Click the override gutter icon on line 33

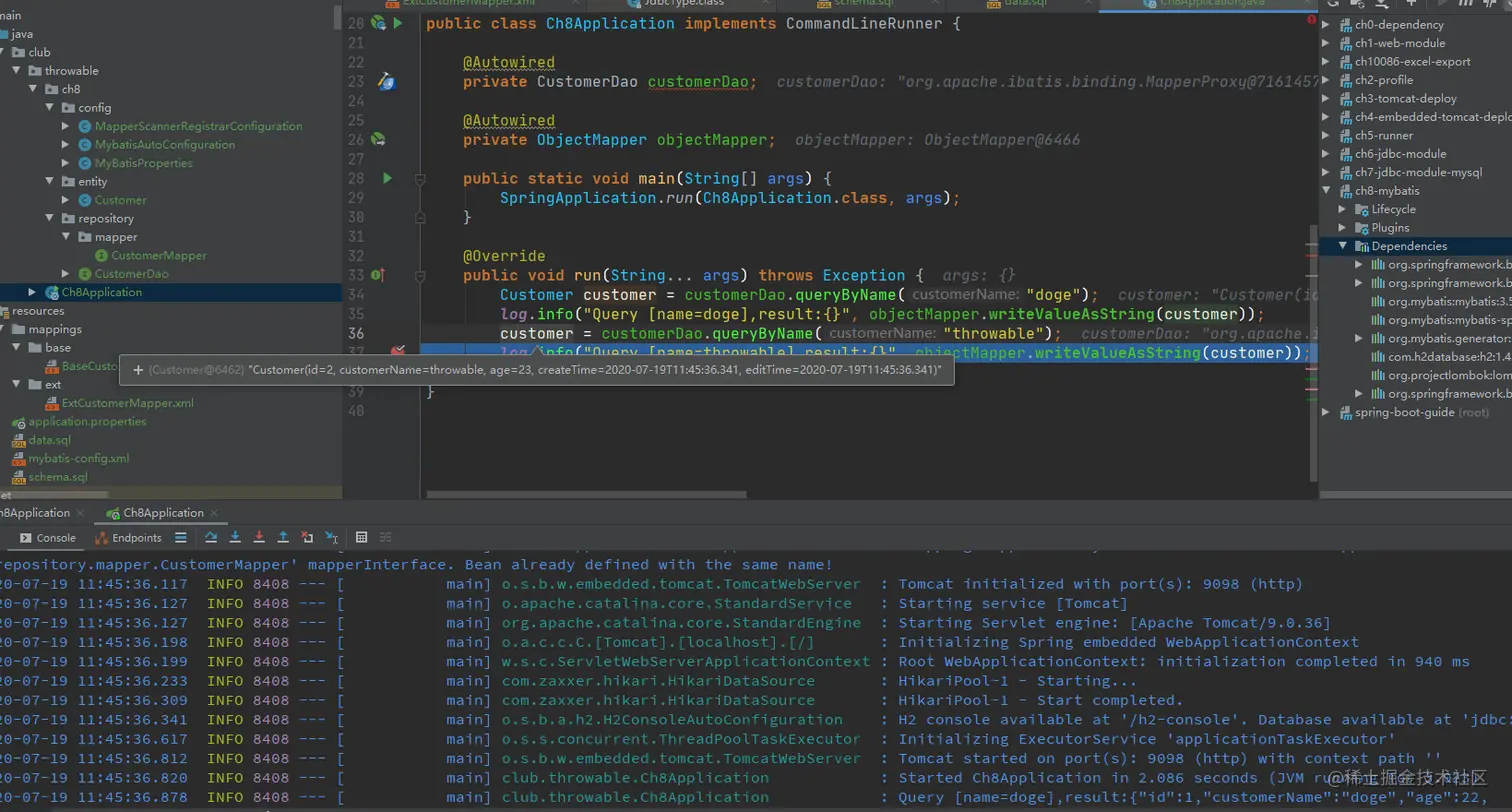click(x=378, y=275)
